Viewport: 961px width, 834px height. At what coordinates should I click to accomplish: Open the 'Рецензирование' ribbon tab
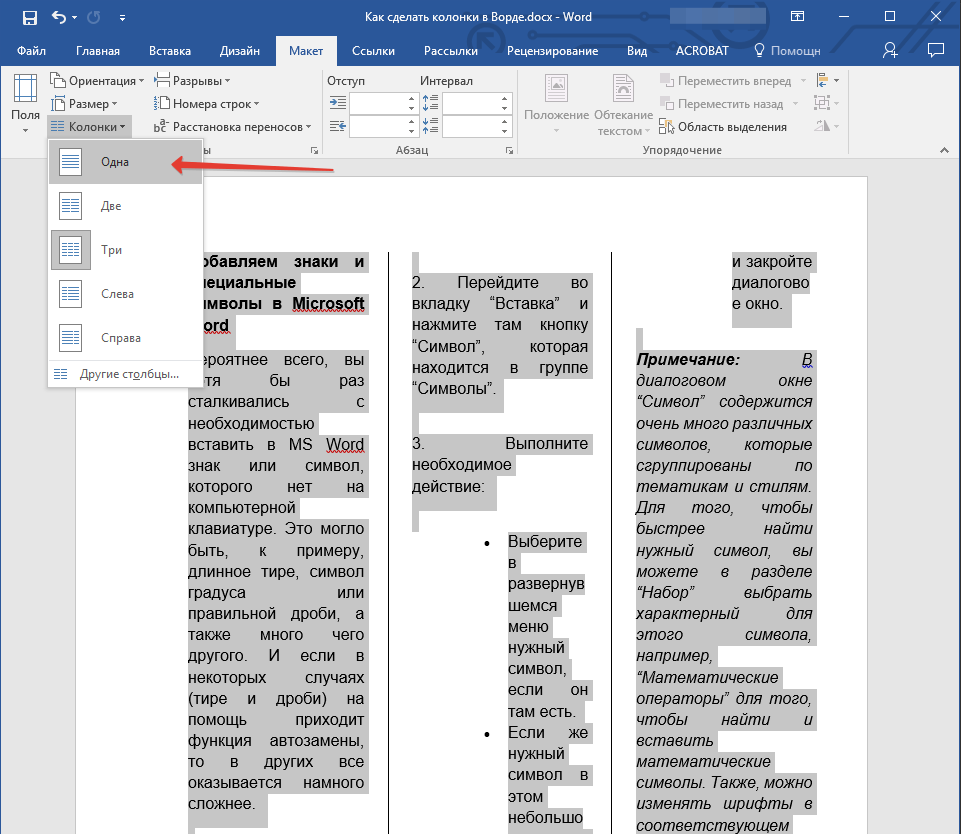(x=552, y=51)
